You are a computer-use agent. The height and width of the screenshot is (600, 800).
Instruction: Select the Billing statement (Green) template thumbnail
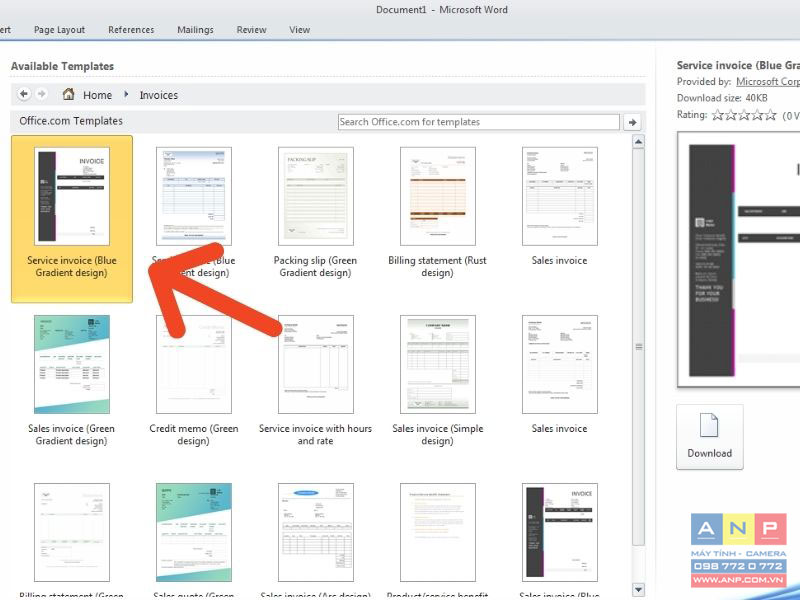pyautogui.click(x=72, y=532)
